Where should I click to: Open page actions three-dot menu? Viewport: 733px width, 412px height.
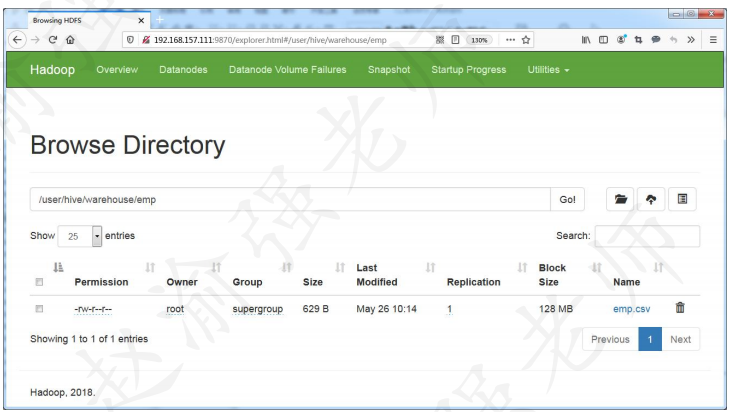pyautogui.click(x=510, y=40)
